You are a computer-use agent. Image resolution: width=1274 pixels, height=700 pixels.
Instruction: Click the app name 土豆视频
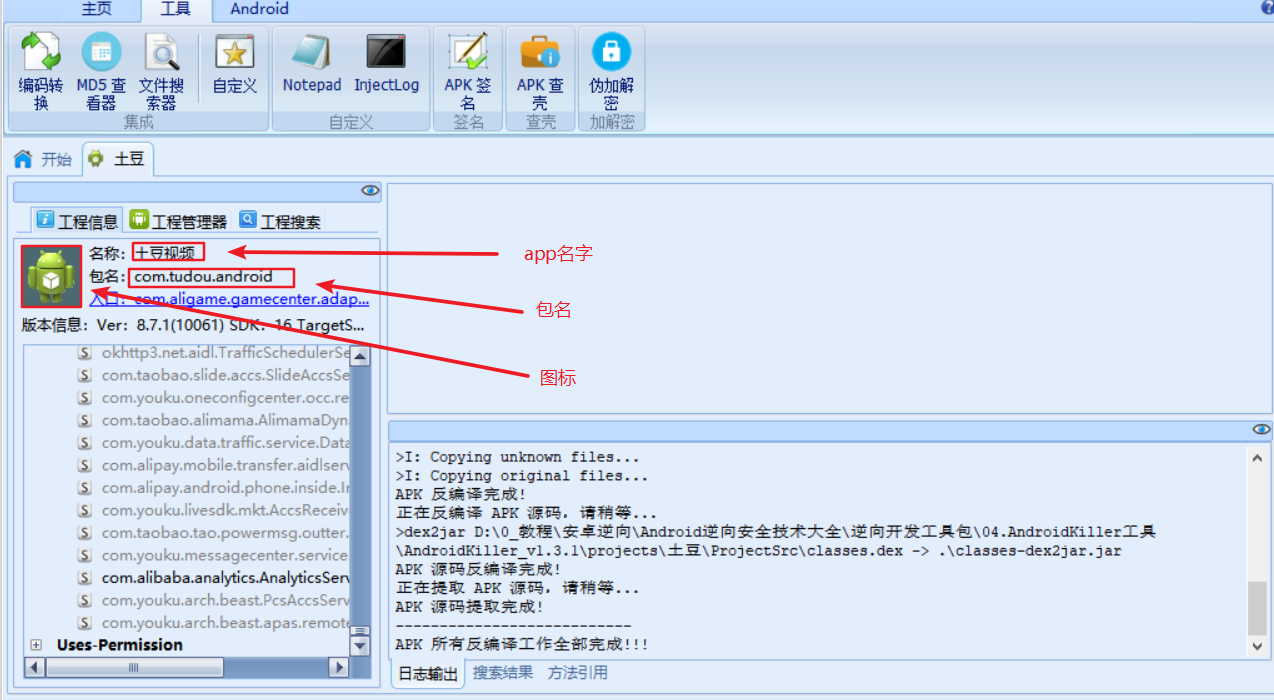point(165,253)
